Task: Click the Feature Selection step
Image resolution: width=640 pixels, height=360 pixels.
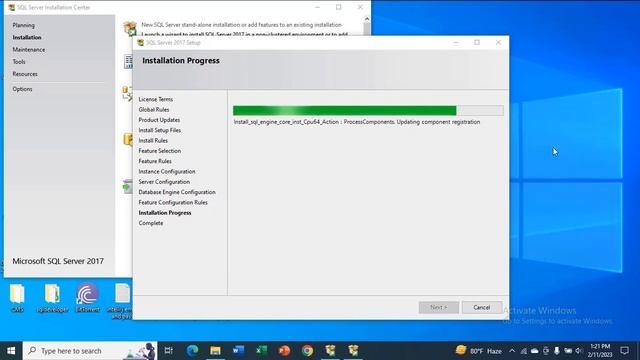Action: coord(160,151)
